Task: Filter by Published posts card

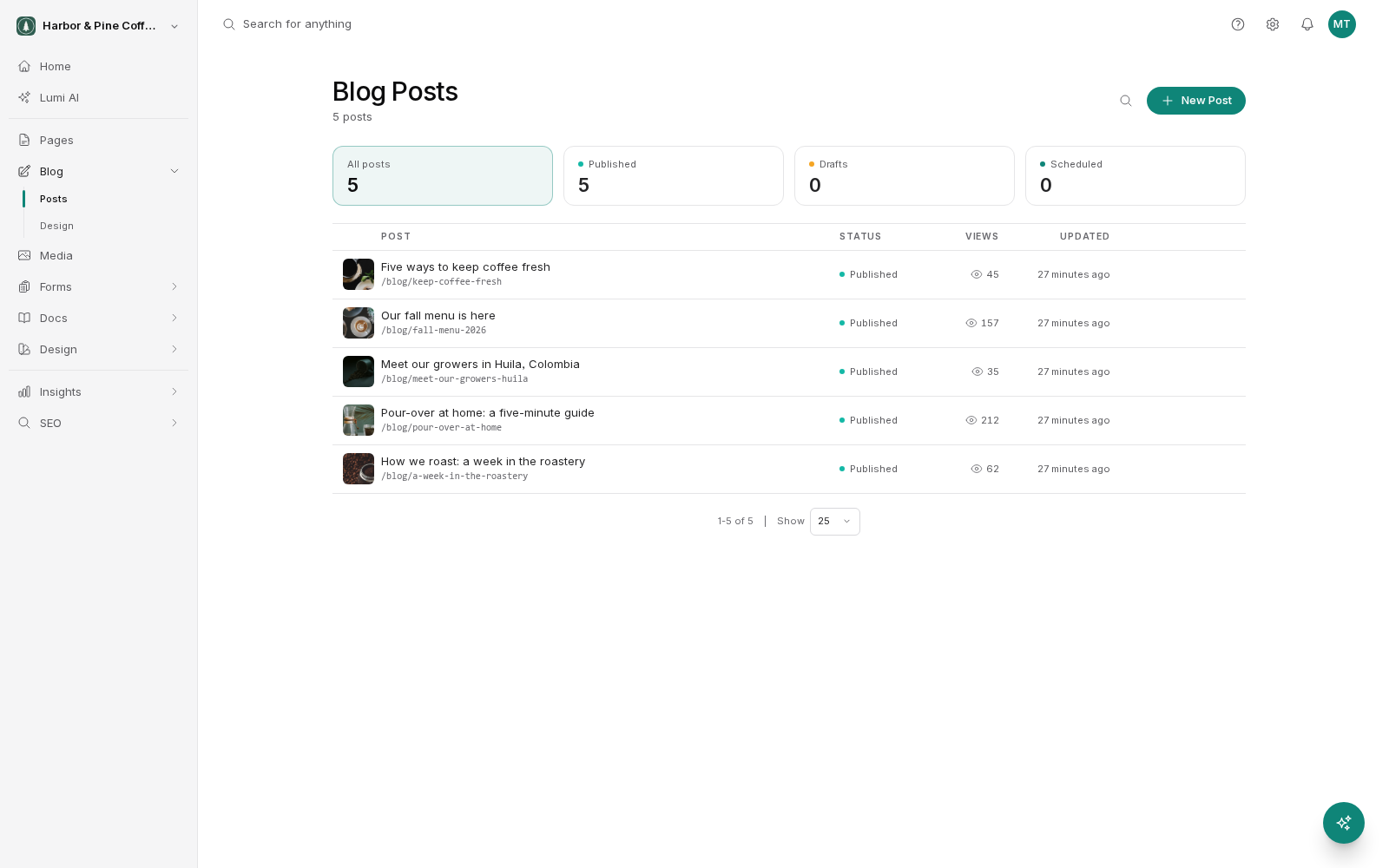Action: click(x=674, y=175)
